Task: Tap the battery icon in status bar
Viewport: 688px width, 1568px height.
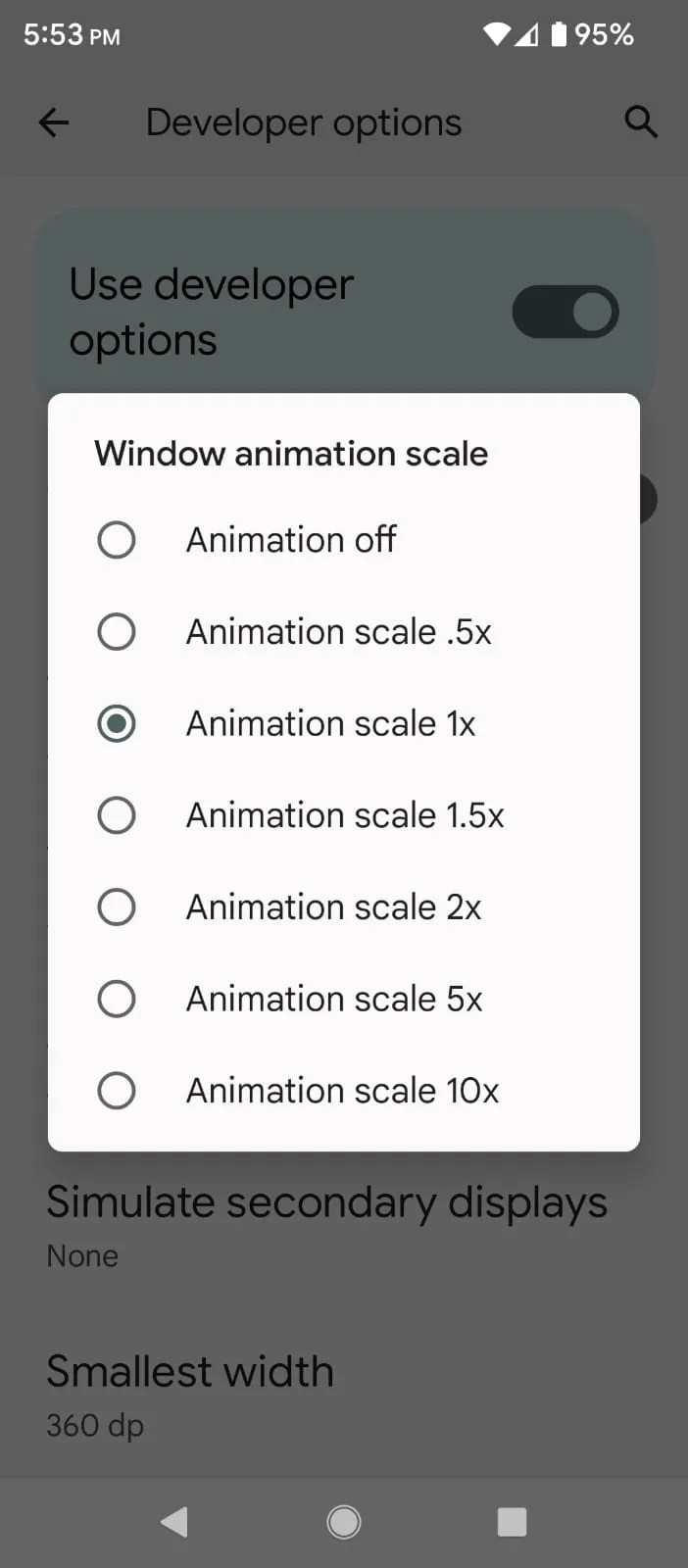Action: click(x=559, y=35)
